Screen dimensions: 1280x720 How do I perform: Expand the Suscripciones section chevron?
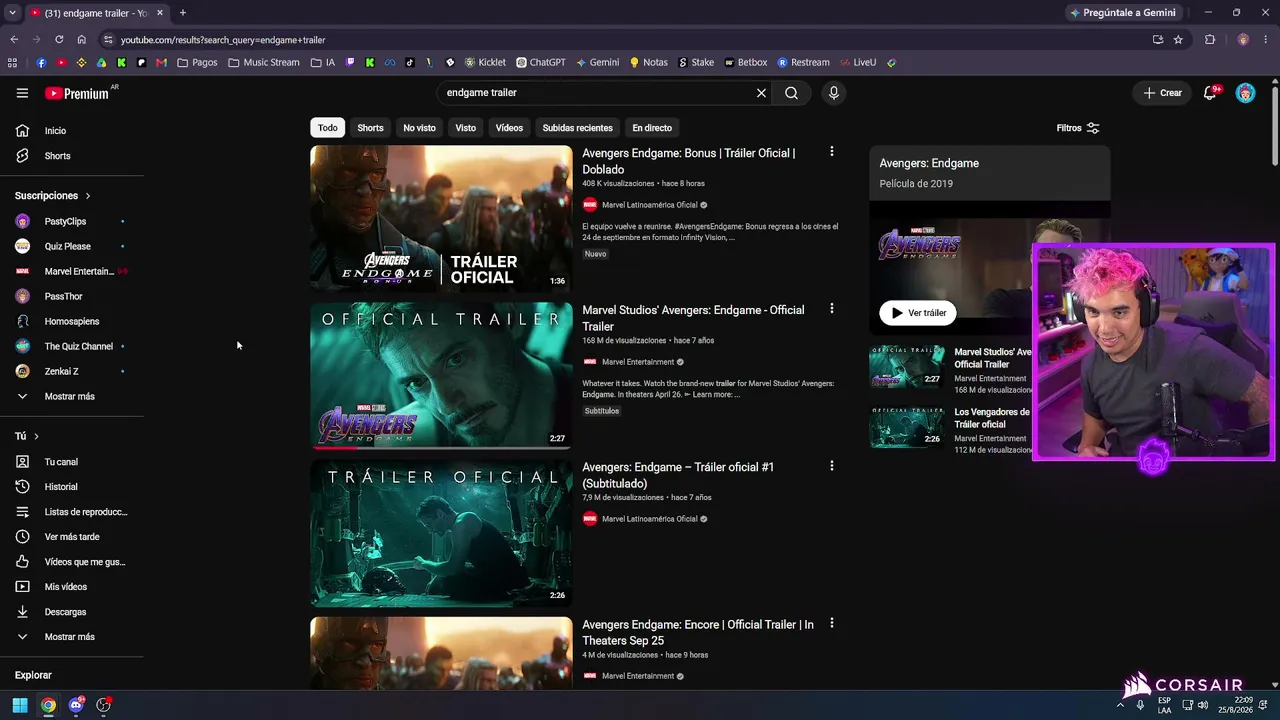click(x=87, y=196)
